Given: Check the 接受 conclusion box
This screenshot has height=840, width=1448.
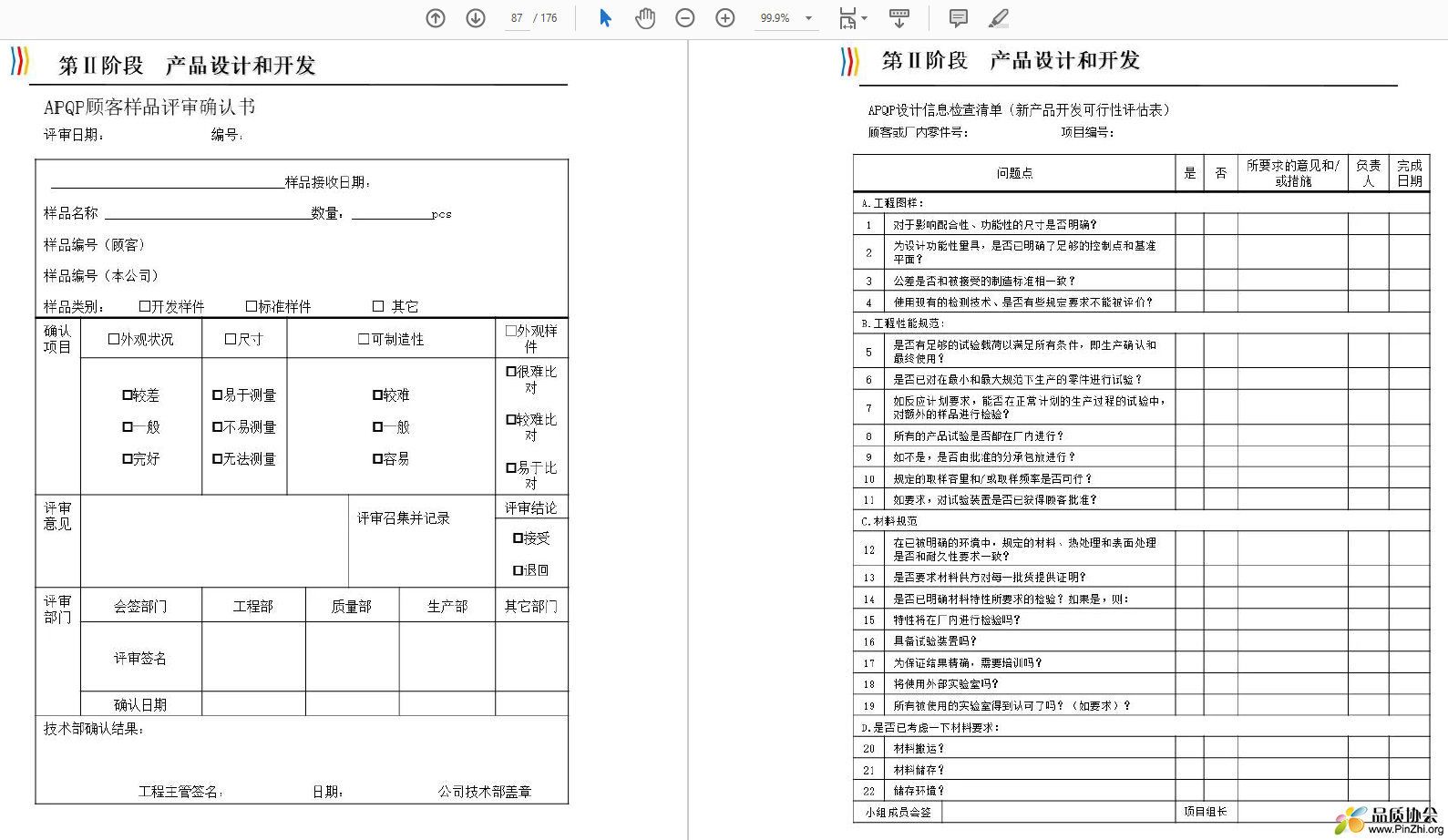Looking at the screenshot, I should (518, 538).
